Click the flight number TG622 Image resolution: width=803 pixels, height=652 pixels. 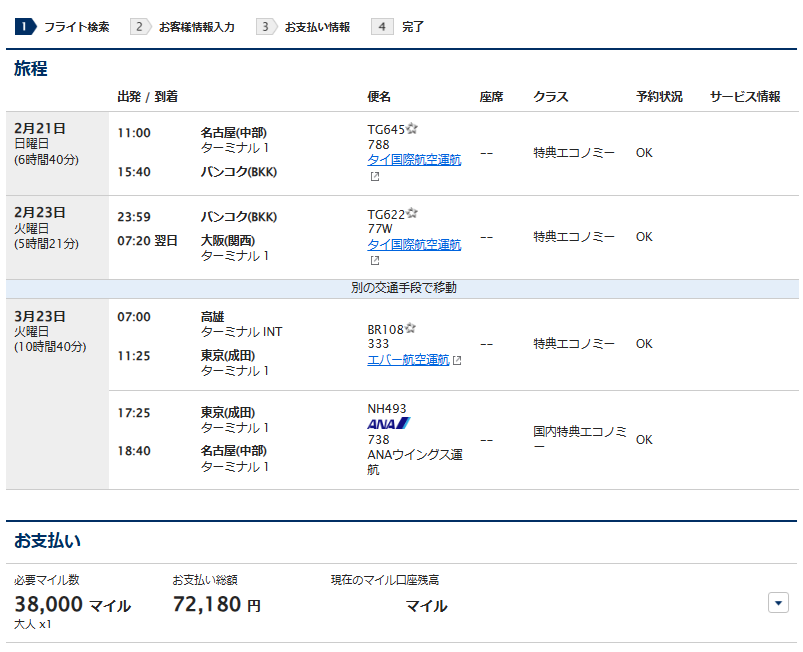[386, 214]
